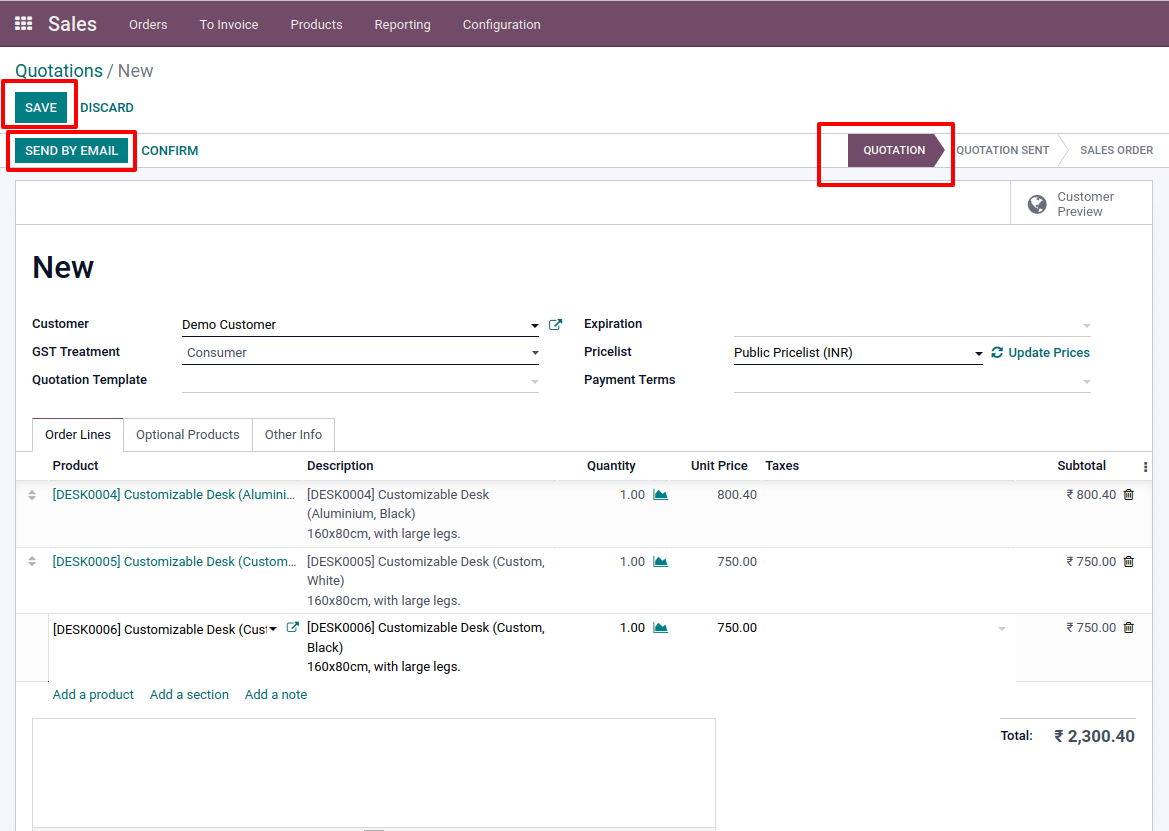Image resolution: width=1169 pixels, height=831 pixels.
Task: Click the Update Prices refresh icon
Action: (997, 353)
